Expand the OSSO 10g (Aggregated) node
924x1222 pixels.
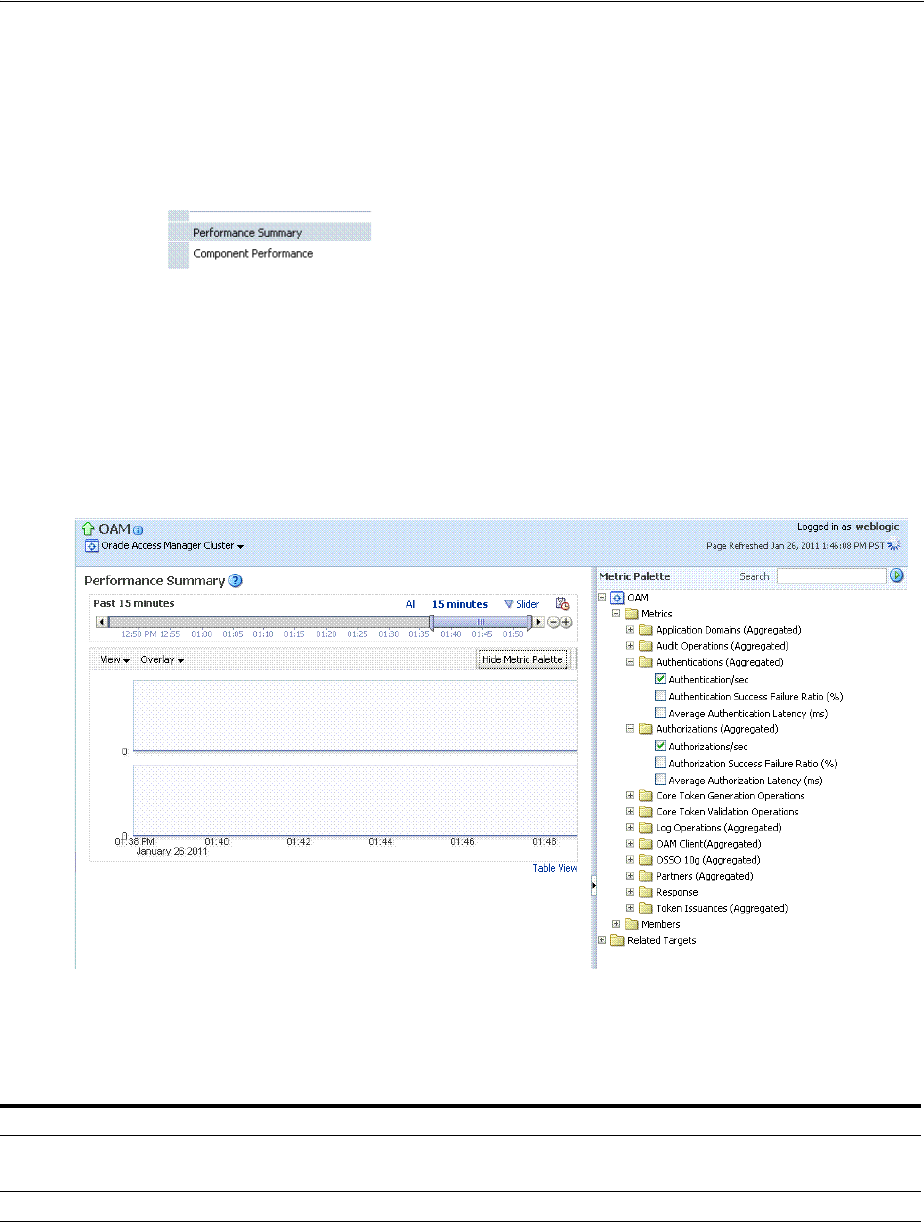(630, 860)
